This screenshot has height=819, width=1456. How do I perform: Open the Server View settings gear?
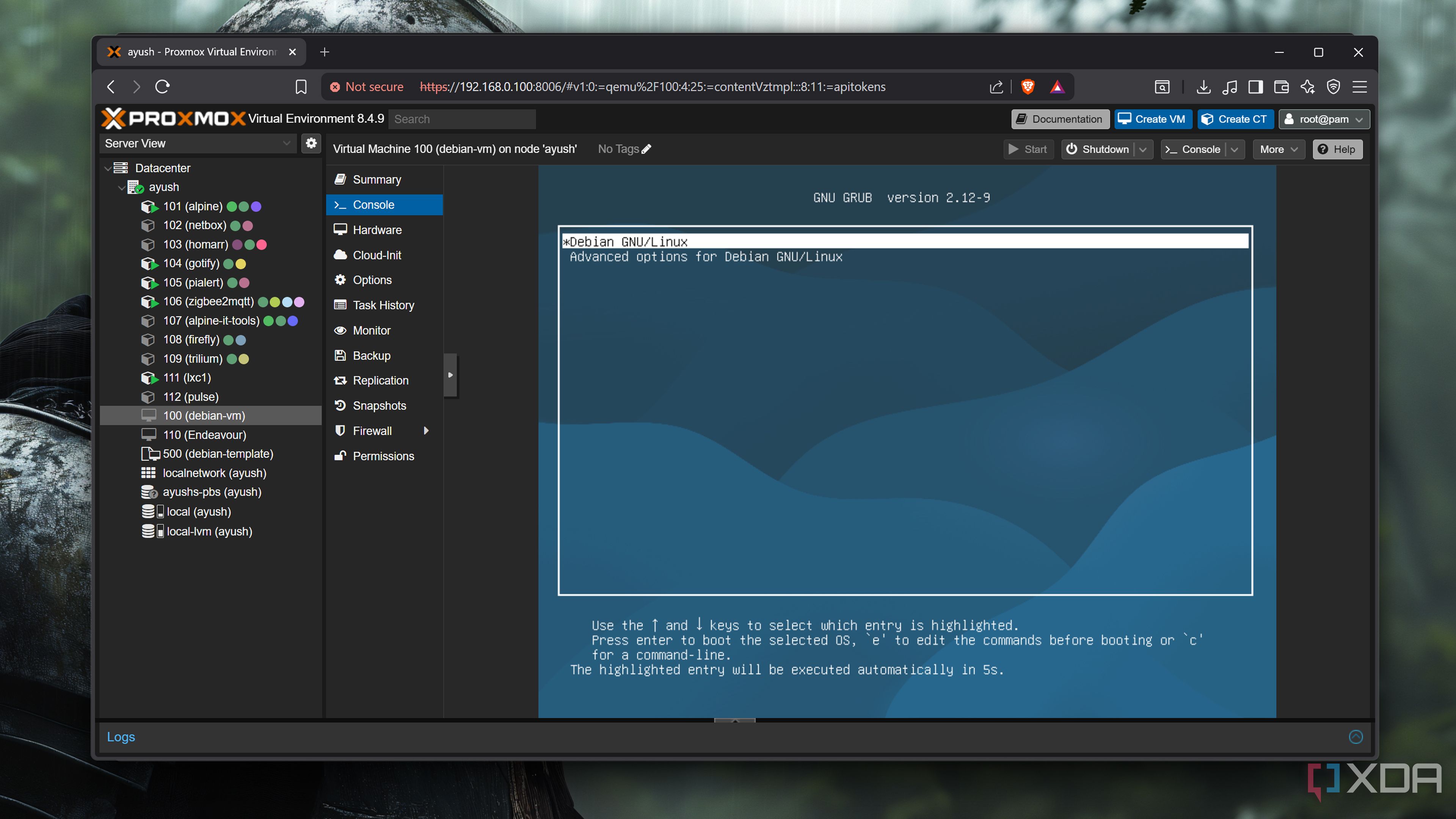pos(311,144)
